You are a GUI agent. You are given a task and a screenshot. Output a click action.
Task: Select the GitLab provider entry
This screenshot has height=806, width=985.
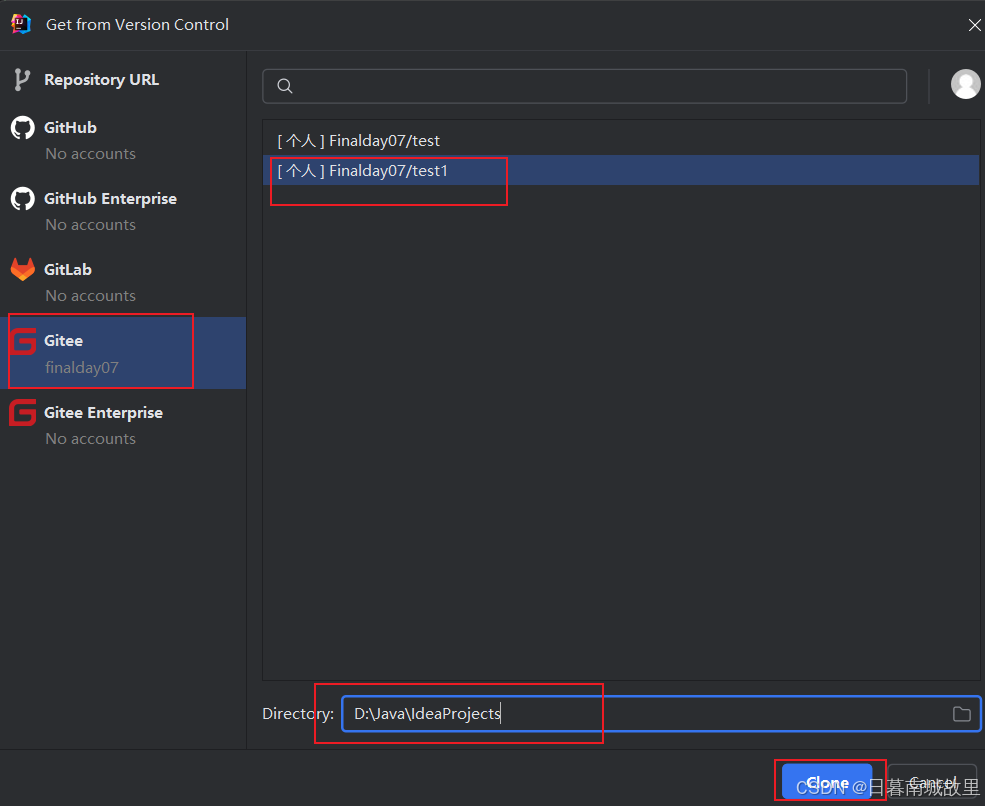[x=123, y=281]
